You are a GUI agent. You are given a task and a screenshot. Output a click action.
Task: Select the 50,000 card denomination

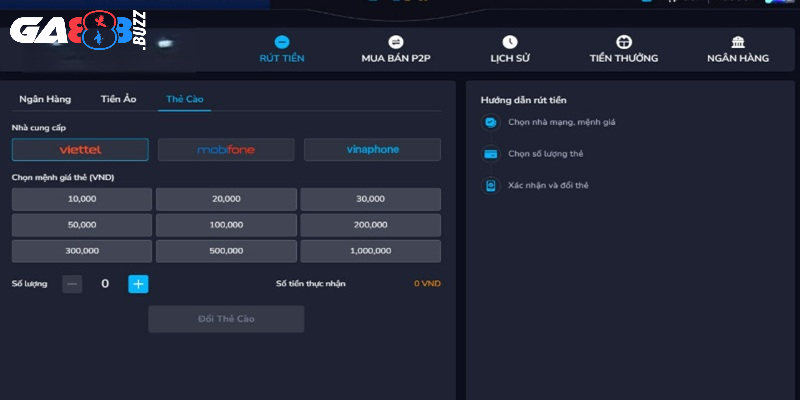coord(82,225)
